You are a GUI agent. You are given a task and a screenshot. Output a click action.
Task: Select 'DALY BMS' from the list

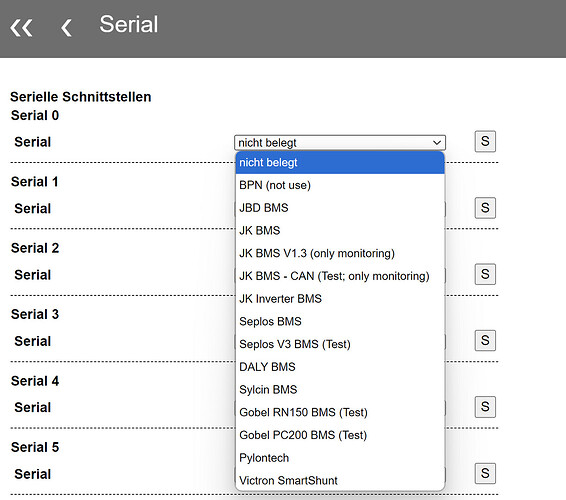[x=340, y=367]
